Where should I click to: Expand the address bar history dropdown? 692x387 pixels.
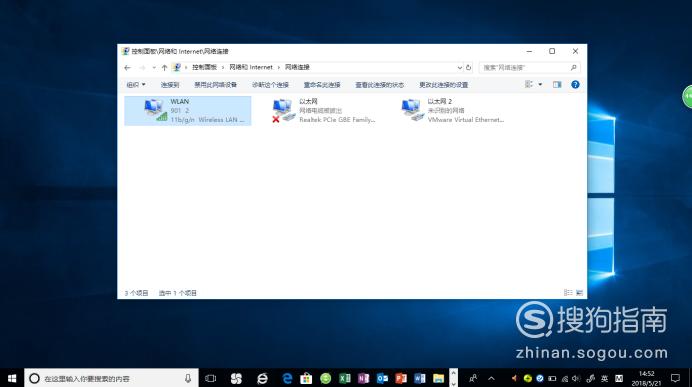pos(459,68)
